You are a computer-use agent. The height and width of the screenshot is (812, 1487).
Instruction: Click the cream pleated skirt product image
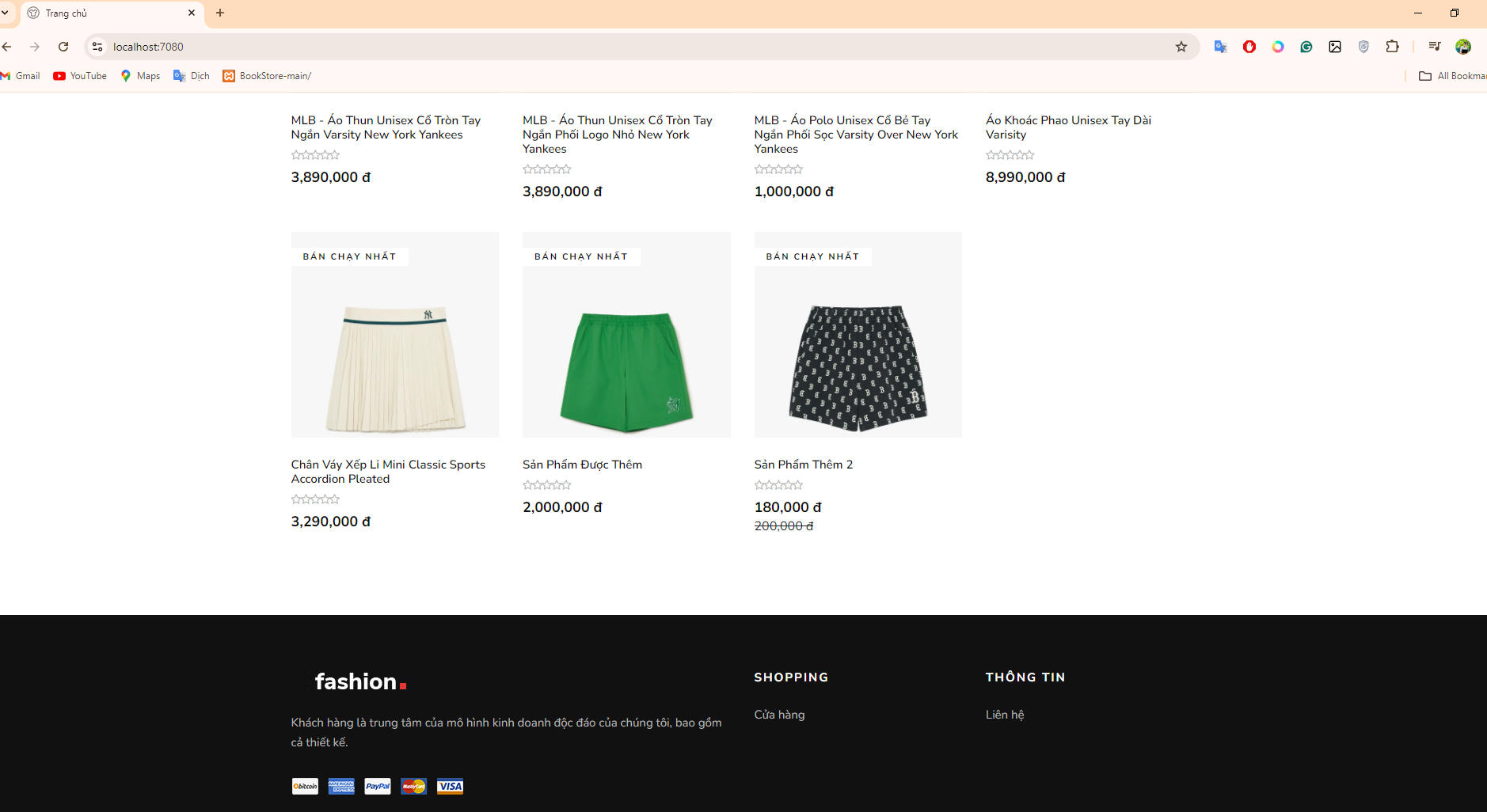(395, 335)
